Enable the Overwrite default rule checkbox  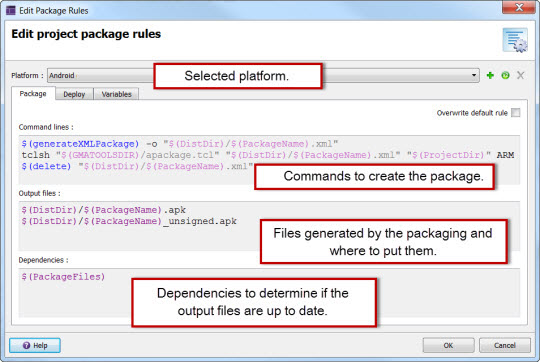click(x=516, y=113)
